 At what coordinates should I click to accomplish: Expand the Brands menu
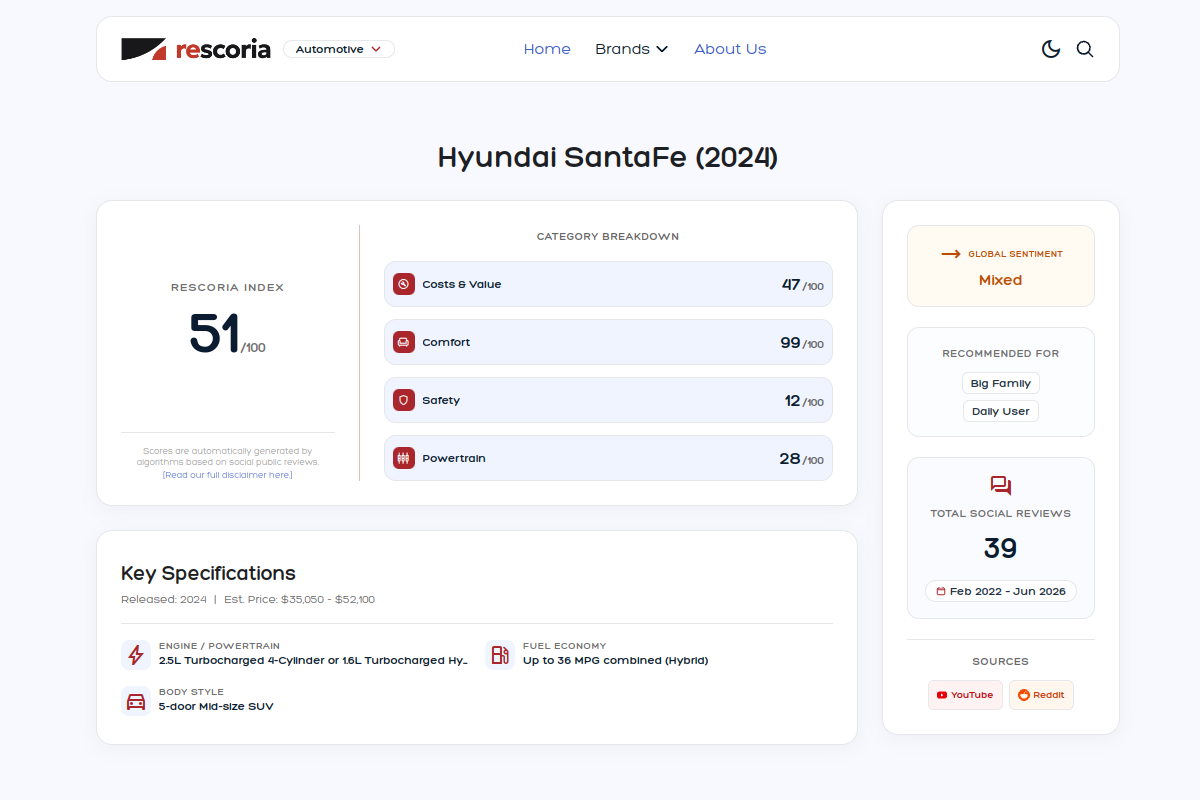click(631, 49)
